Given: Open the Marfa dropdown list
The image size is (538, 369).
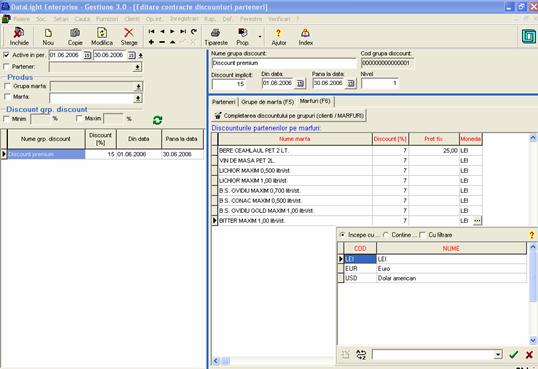Looking at the screenshot, I should 138,99.
